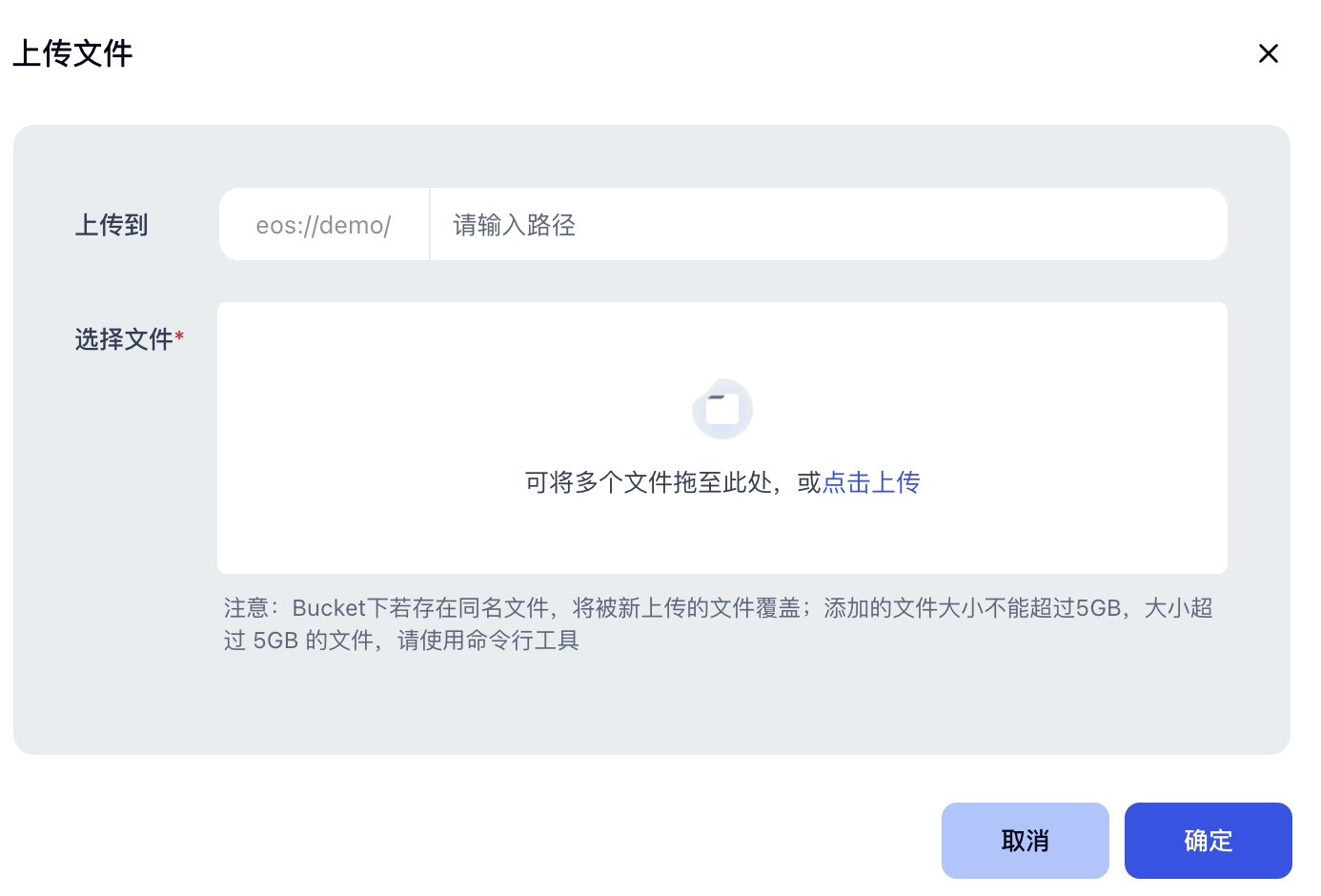Click the folder icon in upload area
The height and width of the screenshot is (896, 1321).
[722, 409]
